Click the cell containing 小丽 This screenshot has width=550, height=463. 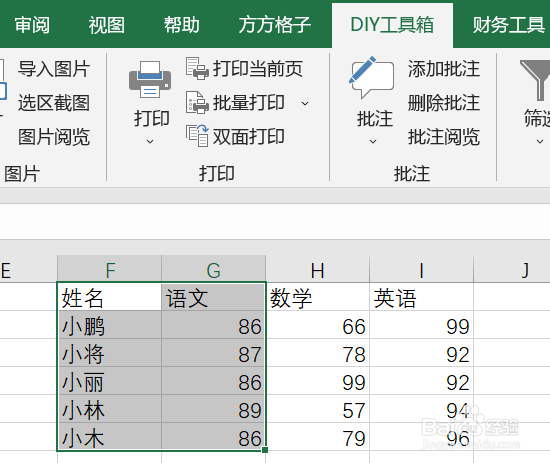pyautogui.click(x=109, y=381)
